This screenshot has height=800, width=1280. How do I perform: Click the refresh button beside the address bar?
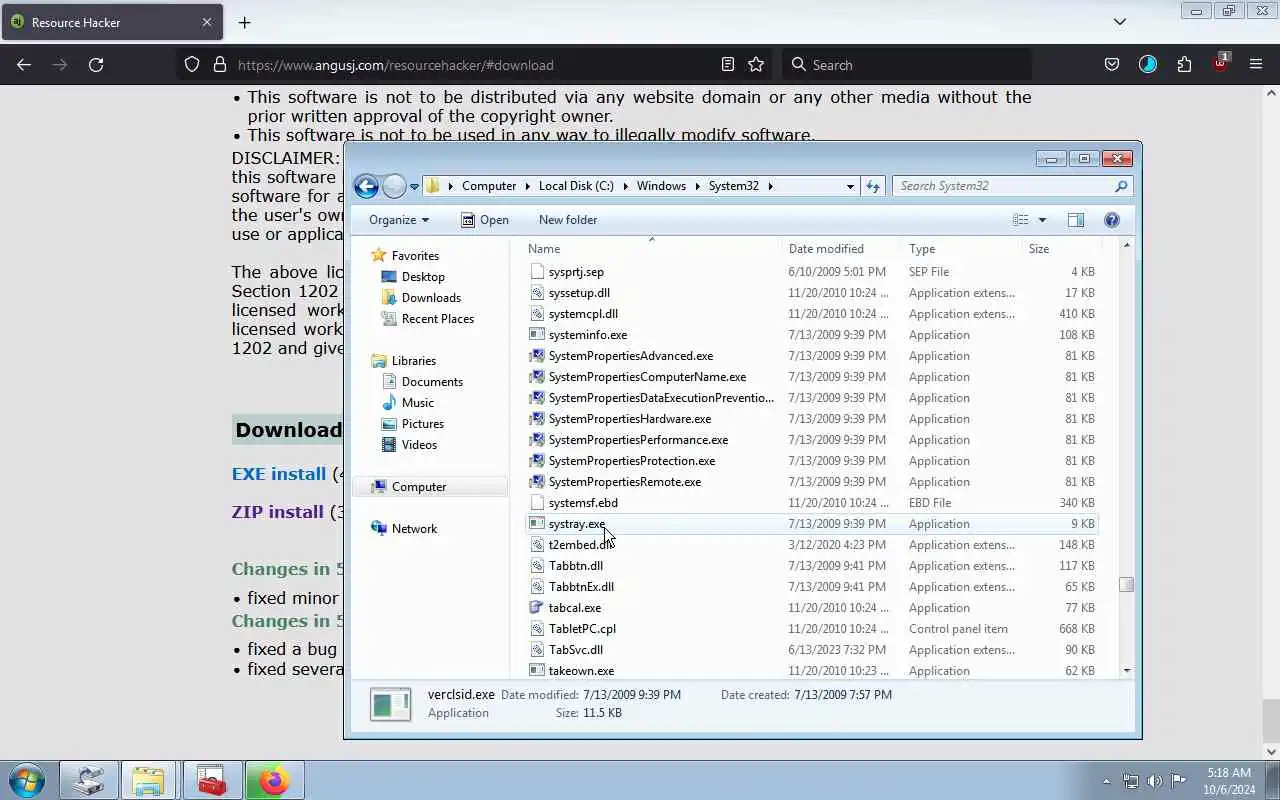pos(873,186)
